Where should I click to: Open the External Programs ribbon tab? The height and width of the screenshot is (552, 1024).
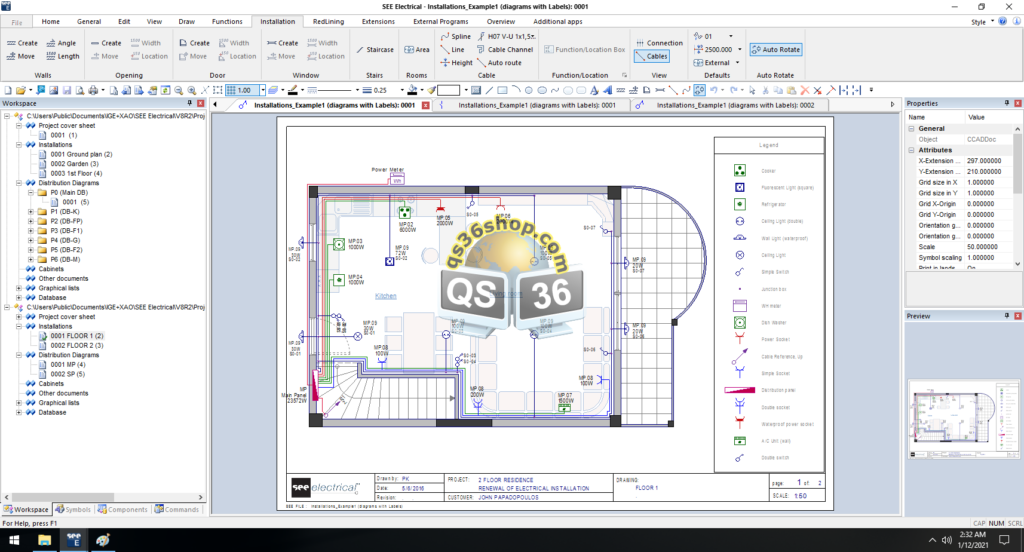click(x=440, y=22)
